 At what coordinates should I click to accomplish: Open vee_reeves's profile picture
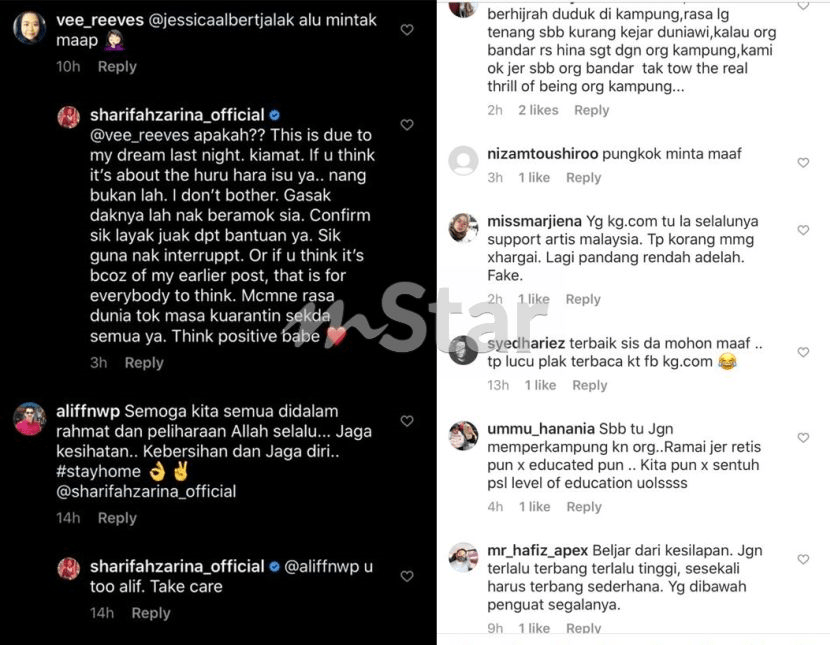pos(29,27)
